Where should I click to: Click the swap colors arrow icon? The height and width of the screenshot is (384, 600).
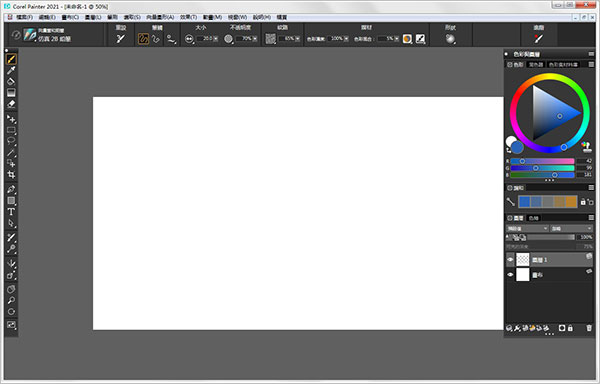[x=509, y=150]
